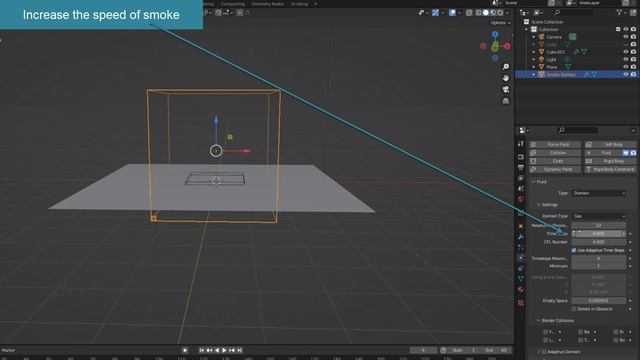Hide the Light in the viewport
Viewport: 640px width, 360px height.
coord(626,59)
